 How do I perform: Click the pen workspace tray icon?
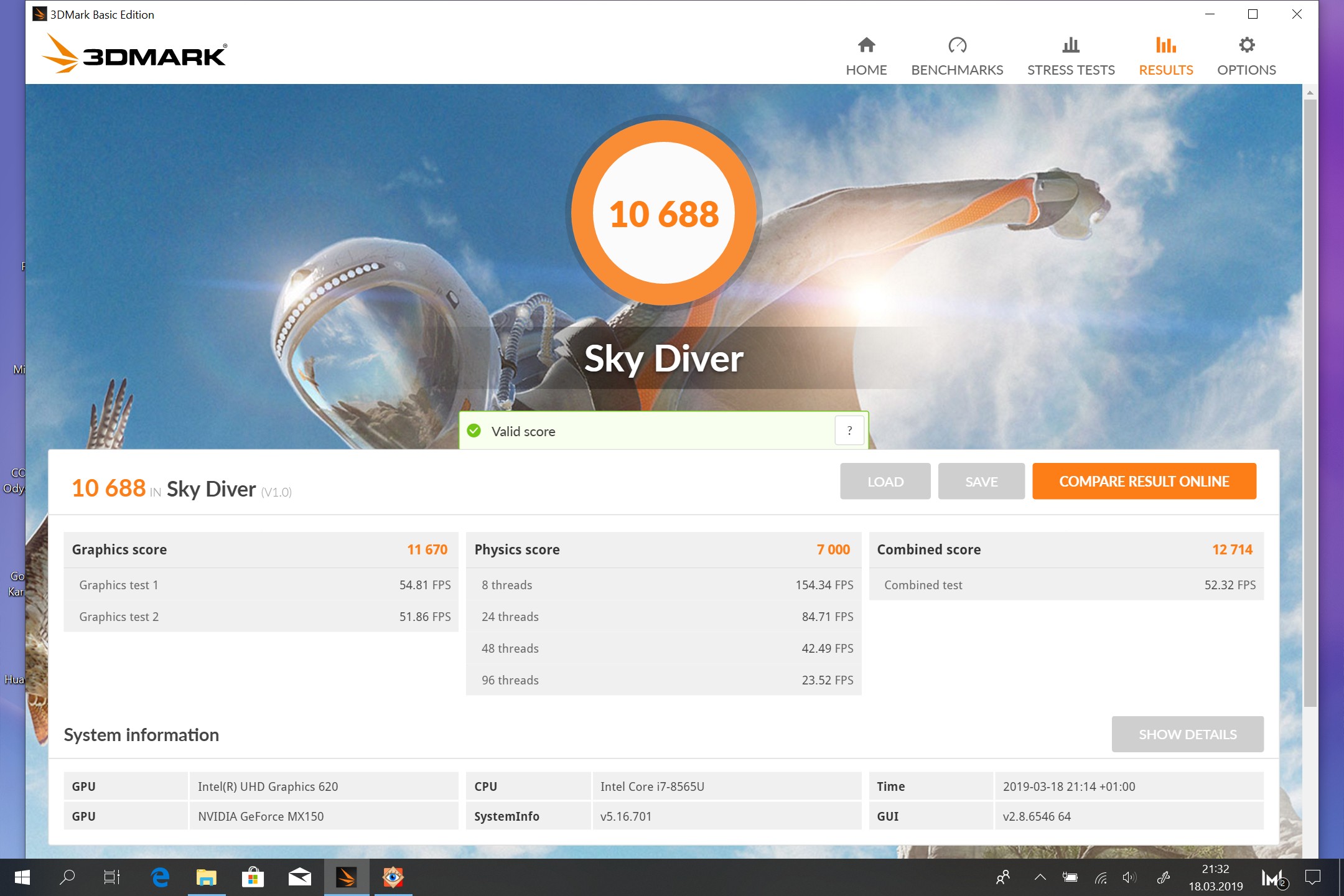(1163, 877)
